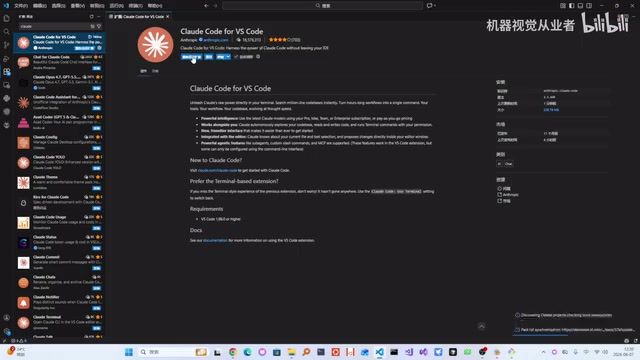This screenshot has width=640, height=360.
Task: Select Claude Theme extension in list
Action: tap(59, 182)
